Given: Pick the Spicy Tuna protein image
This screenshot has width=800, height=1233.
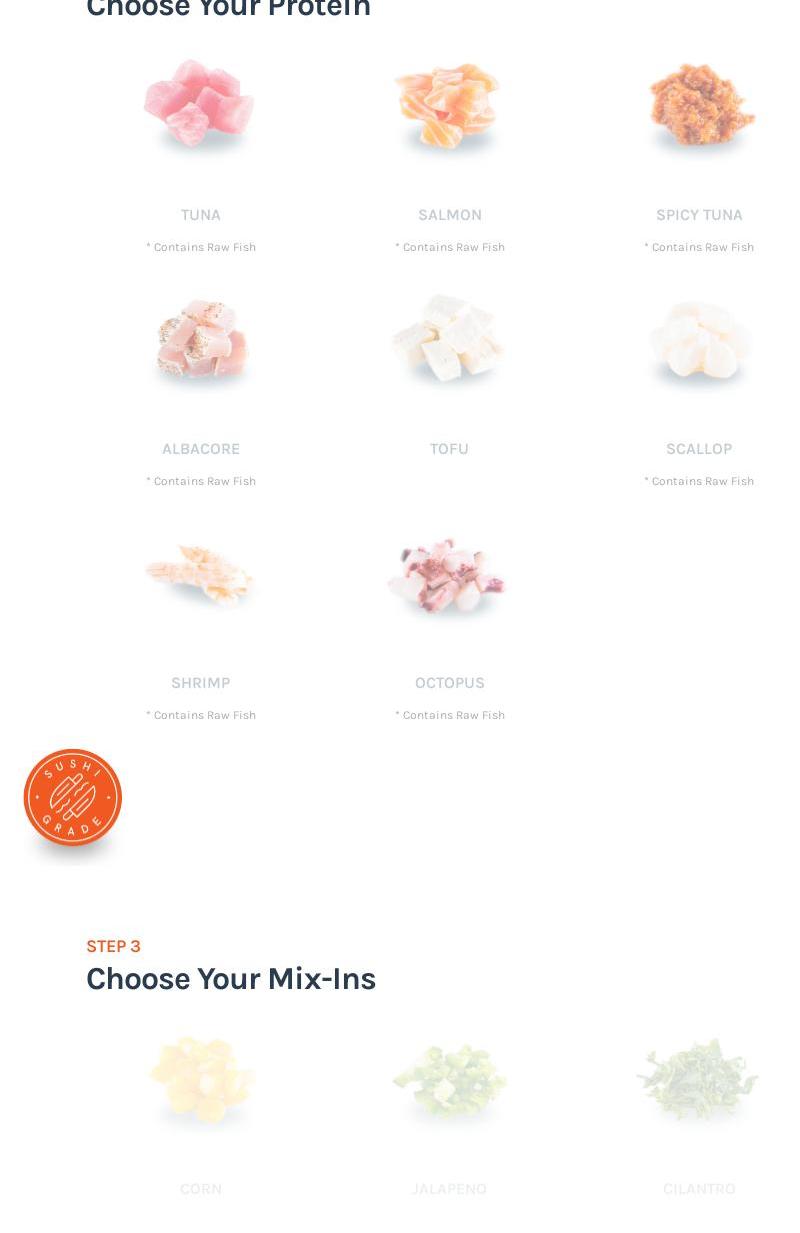Looking at the screenshot, I should tap(699, 106).
